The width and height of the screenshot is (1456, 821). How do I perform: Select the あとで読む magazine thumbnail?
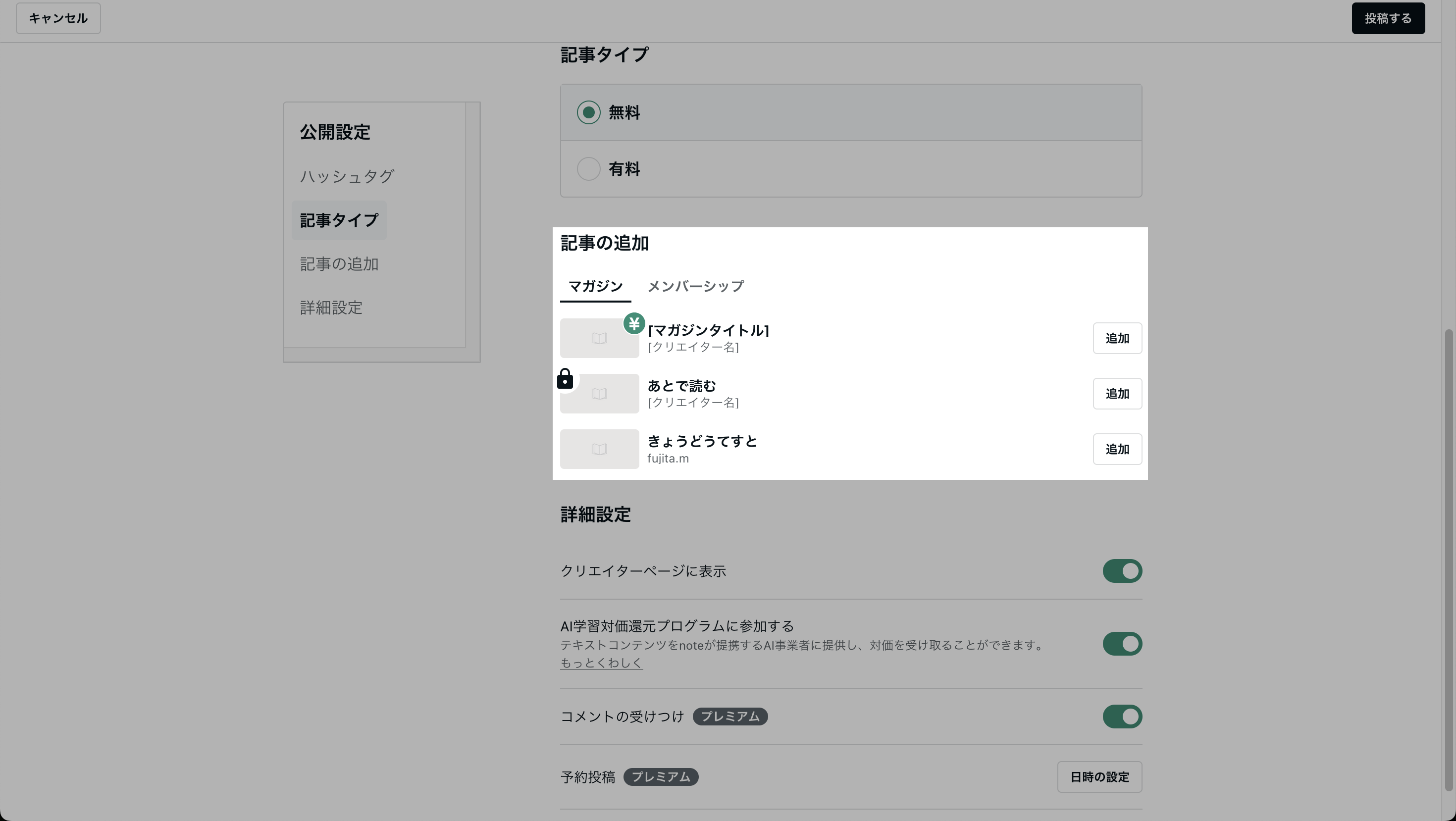pyautogui.click(x=599, y=393)
